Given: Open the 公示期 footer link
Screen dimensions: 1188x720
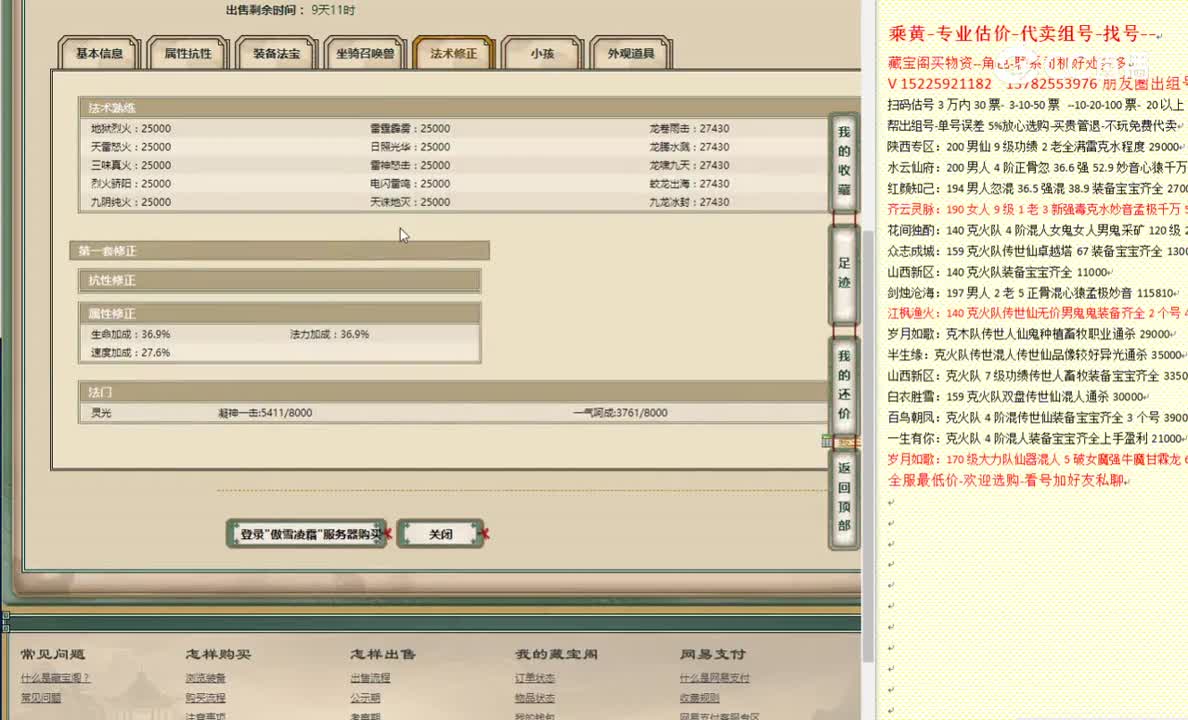Looking at the screenshot, I should click(365, 698).
